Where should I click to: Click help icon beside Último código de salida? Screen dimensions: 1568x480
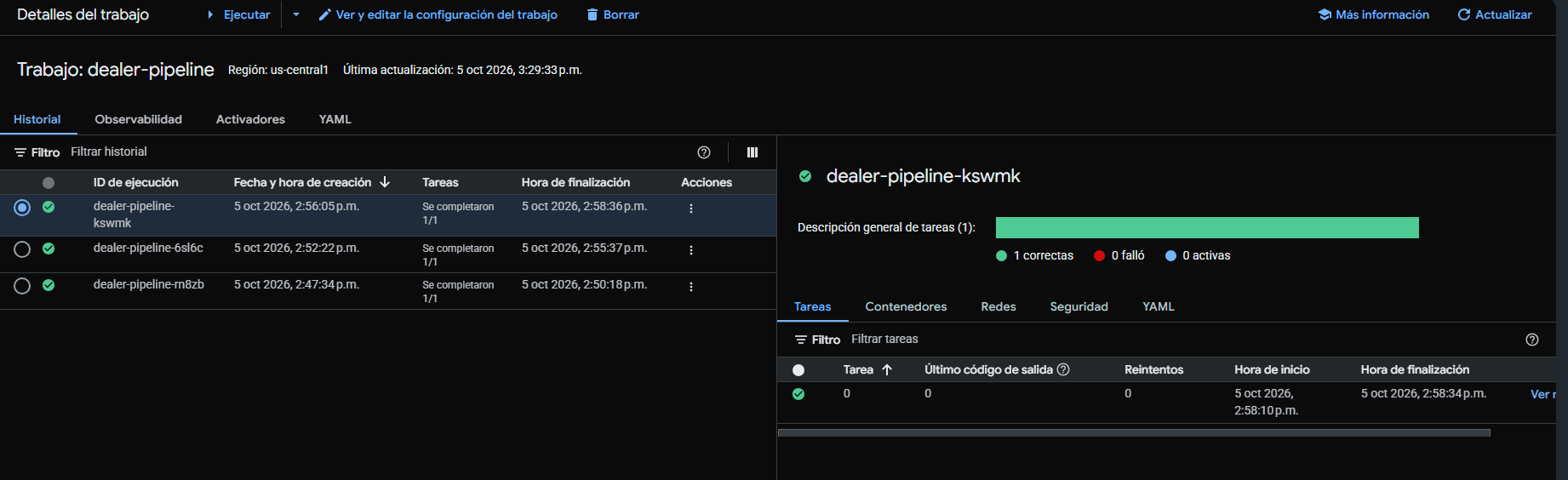click(x=1063, y=369)
